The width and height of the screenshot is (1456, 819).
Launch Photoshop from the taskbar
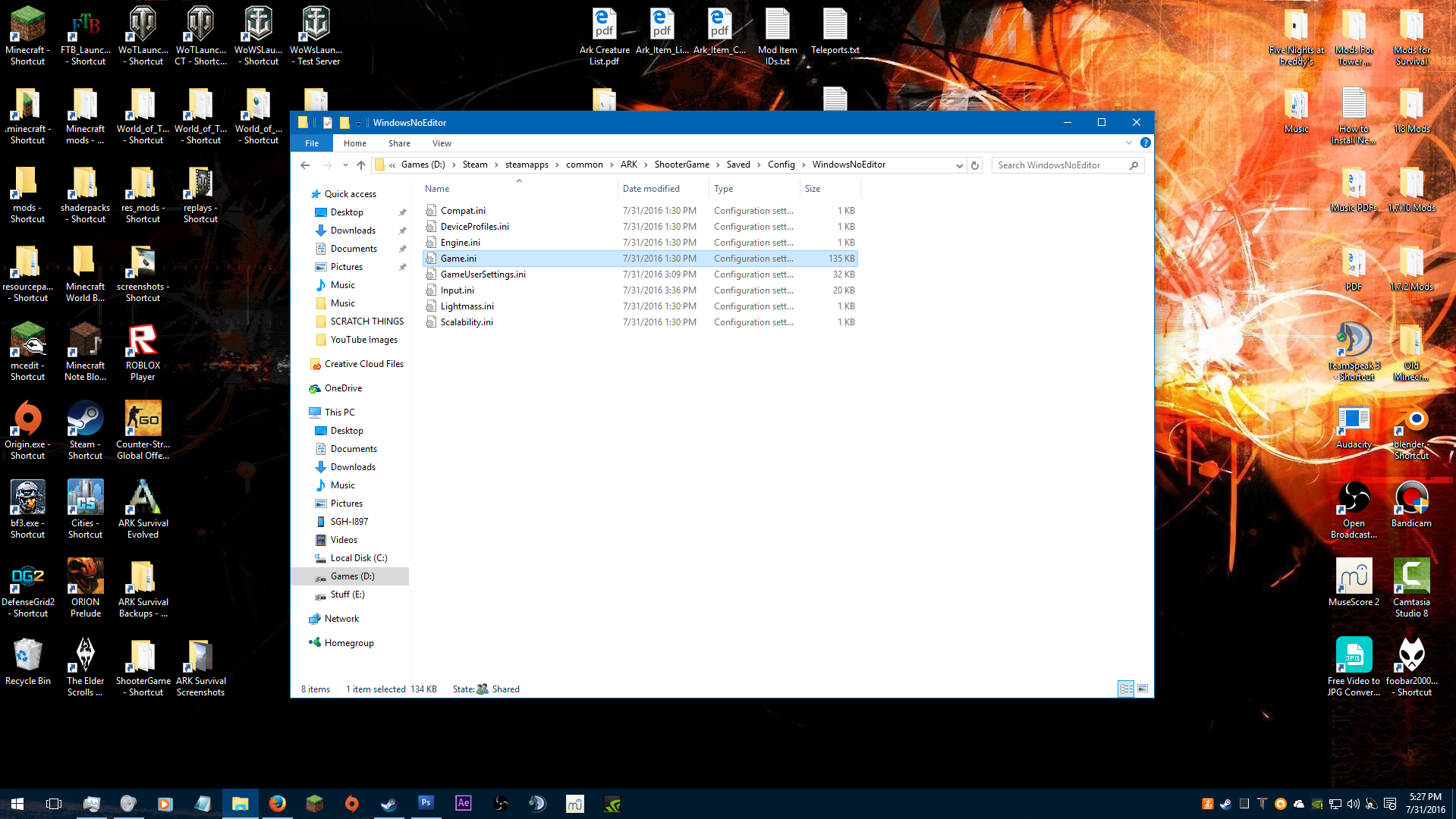pyautogui.click(x=426, y=803)
